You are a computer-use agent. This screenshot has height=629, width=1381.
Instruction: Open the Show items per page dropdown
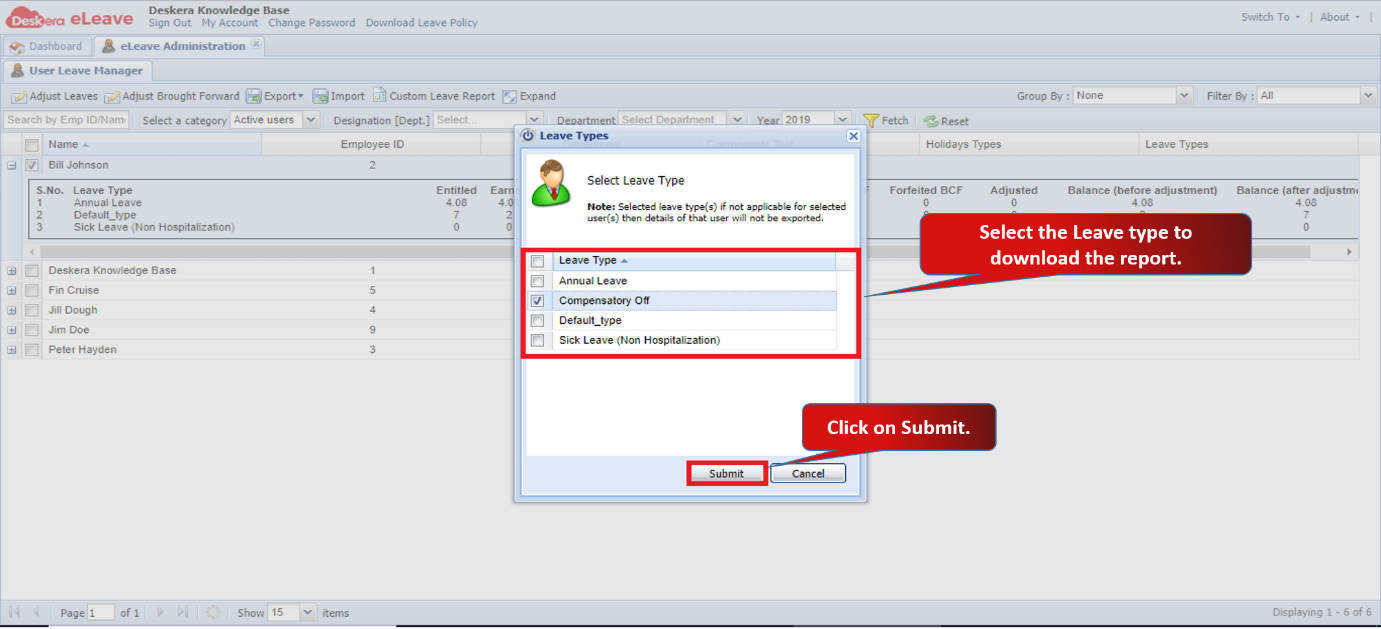point(307,612)
